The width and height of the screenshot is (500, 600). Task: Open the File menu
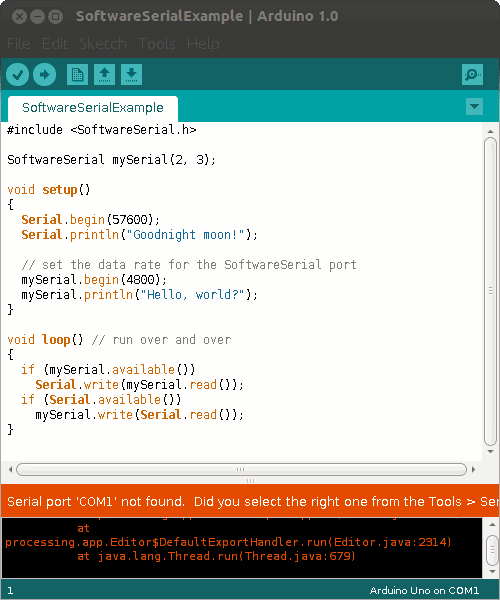point(19,44)
